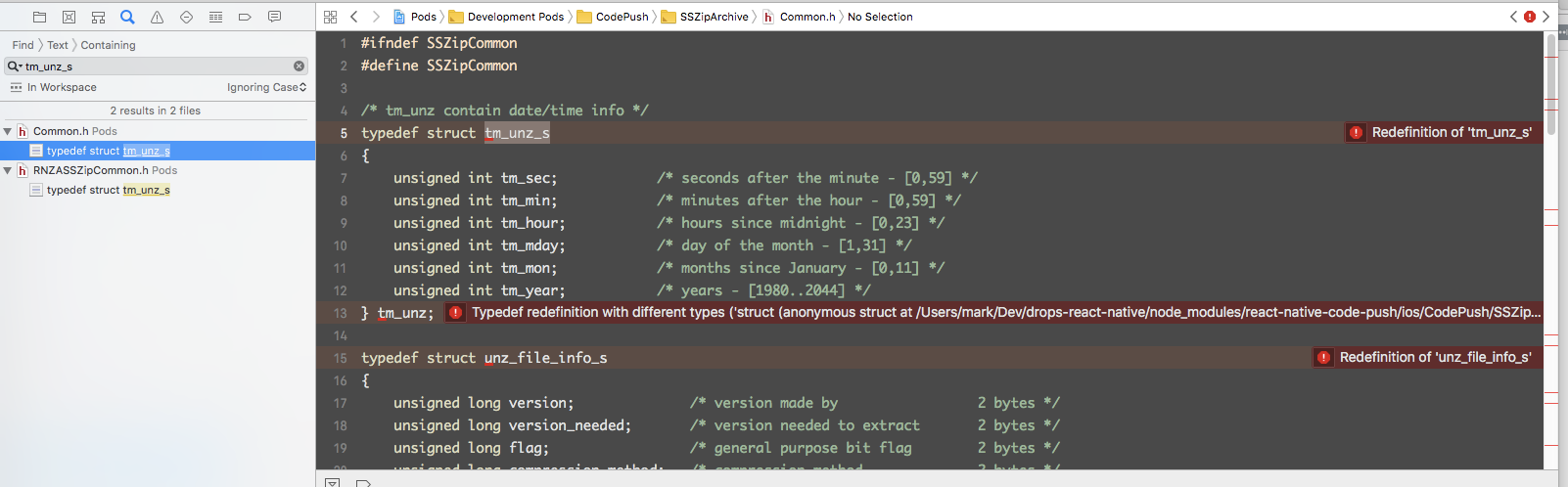Go forward in editor history

(376, 17)
